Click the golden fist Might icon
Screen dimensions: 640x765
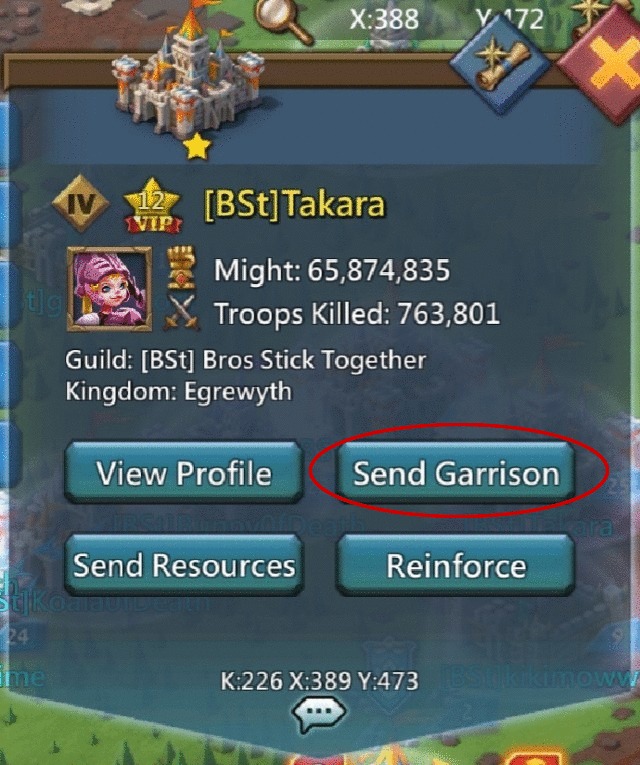[x=181, y=268]
